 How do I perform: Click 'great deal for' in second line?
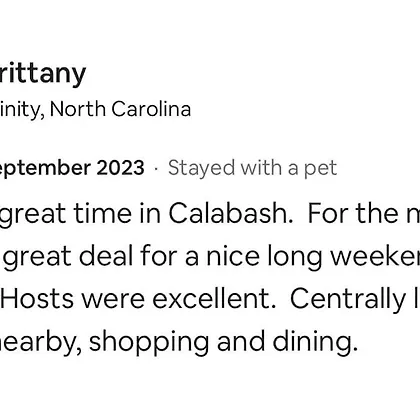90,257
